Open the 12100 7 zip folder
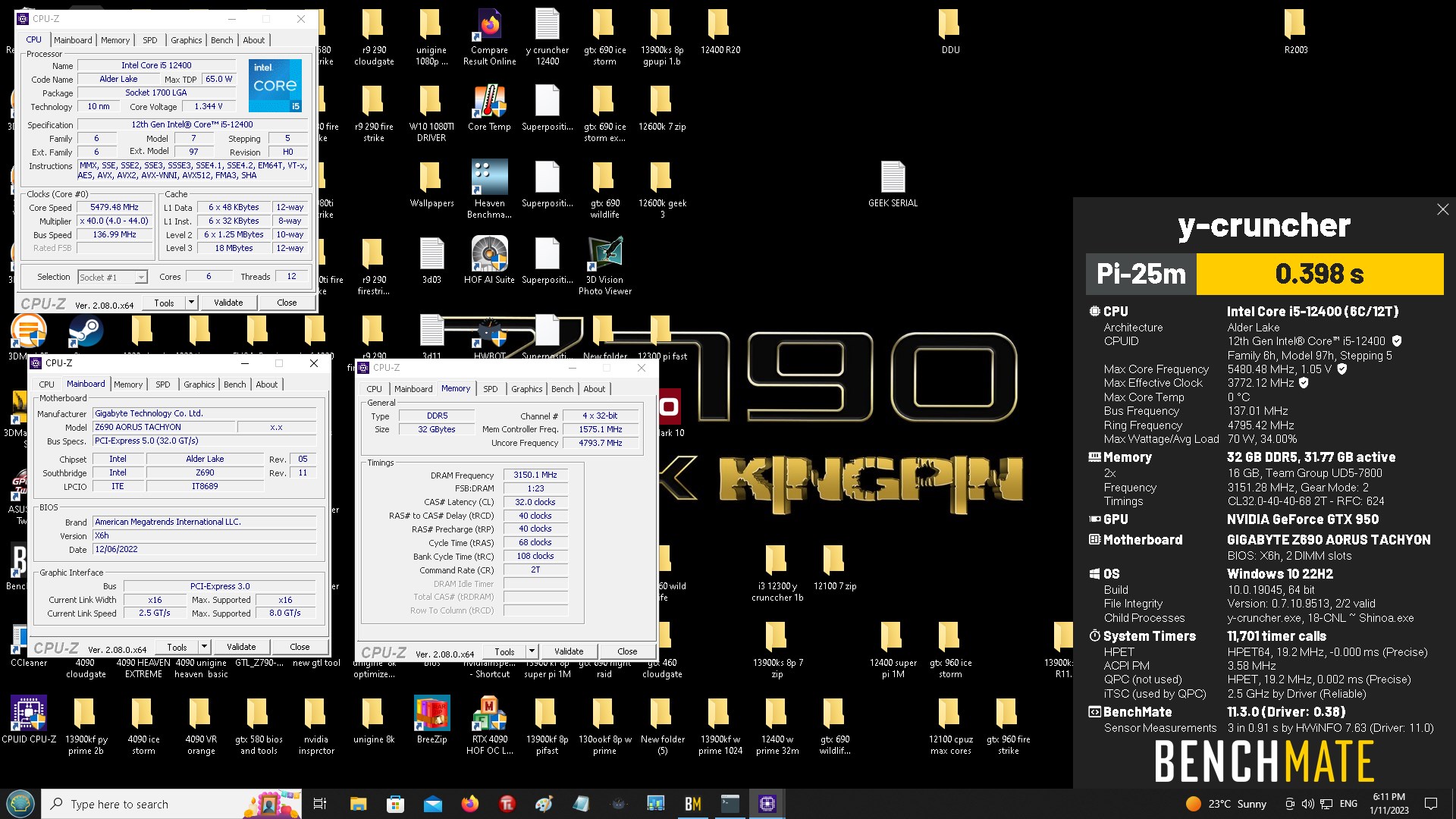 (835, 567)
